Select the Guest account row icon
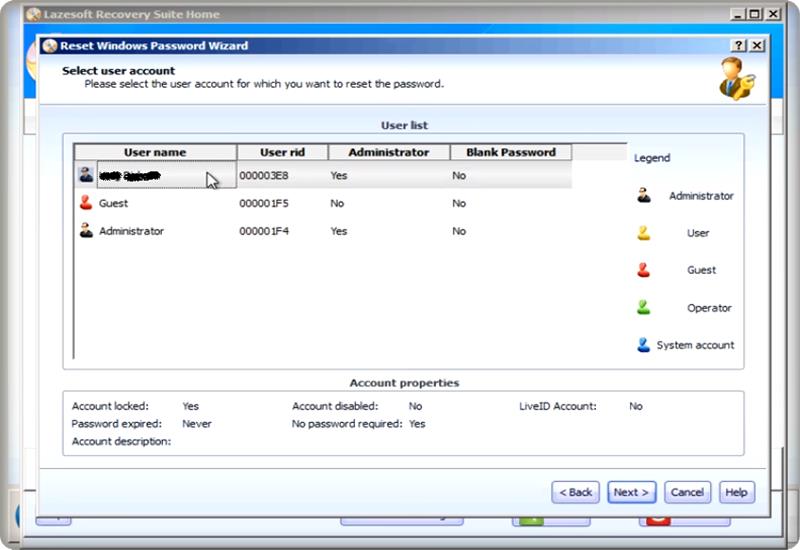The width and height of the screenshot is (800, 550). click(86, 203)
